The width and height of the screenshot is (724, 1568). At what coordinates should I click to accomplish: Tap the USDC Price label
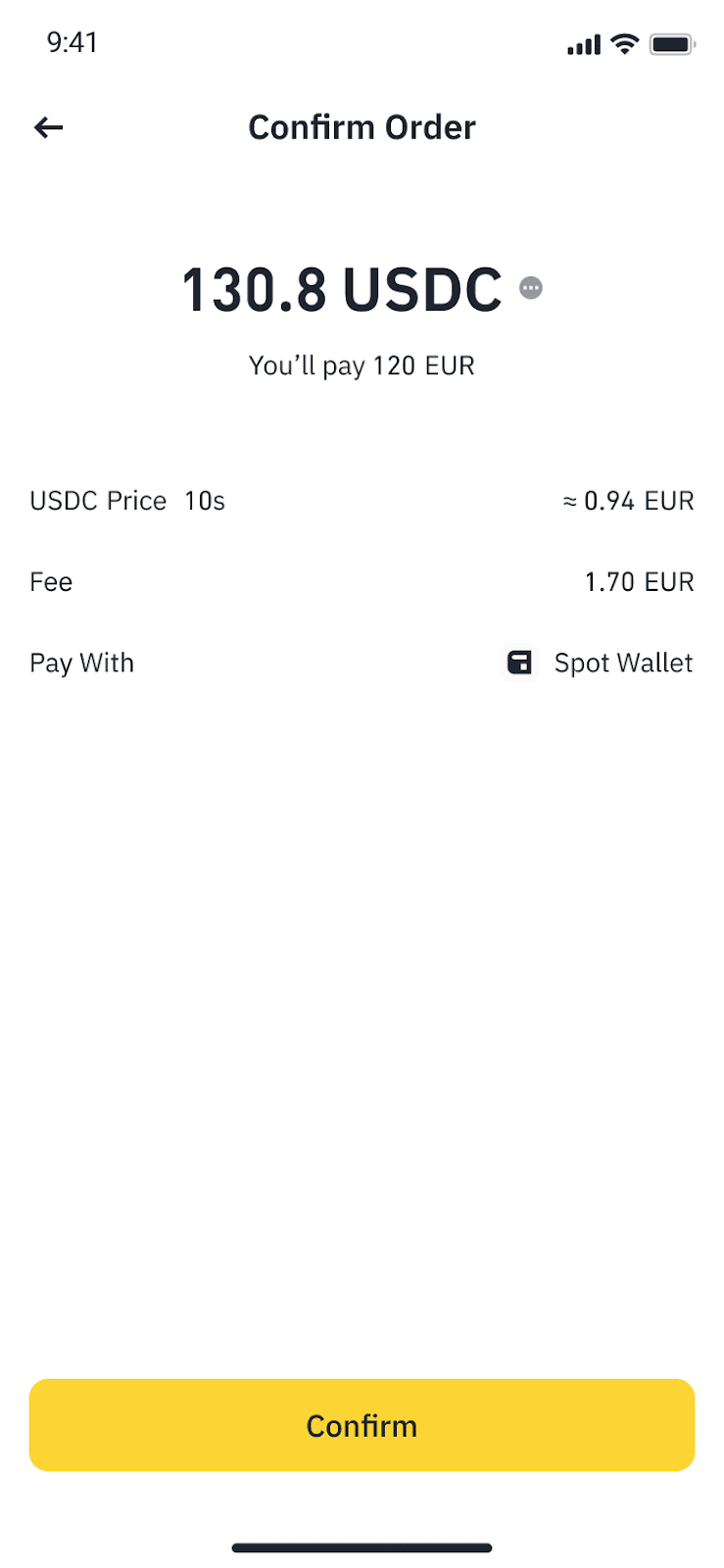[x=98, y=501]
